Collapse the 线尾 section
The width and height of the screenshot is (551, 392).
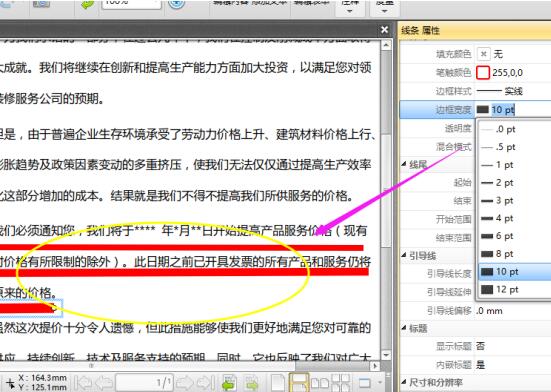[404, 164]
